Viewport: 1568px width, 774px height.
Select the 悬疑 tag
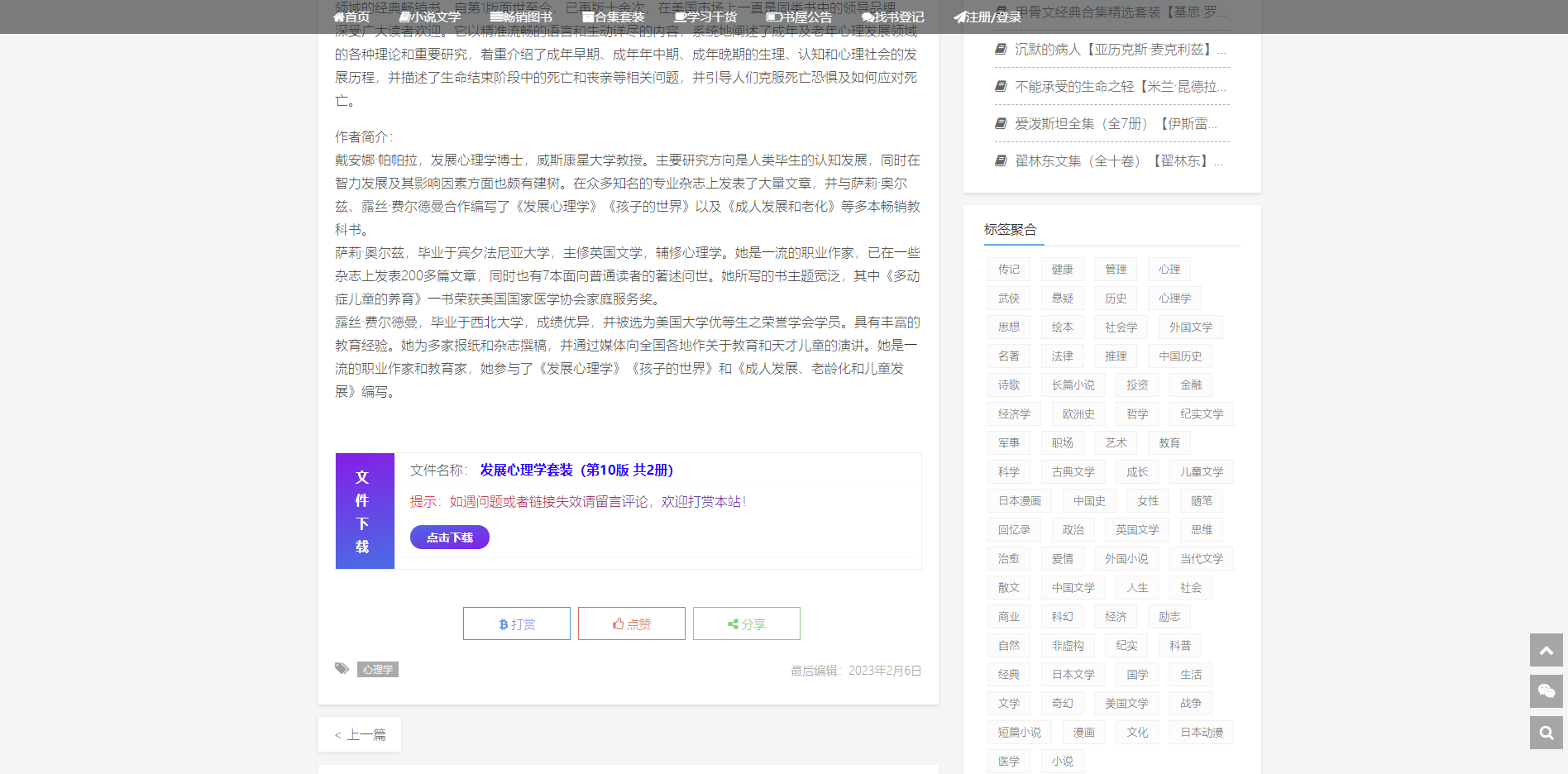1063,299
